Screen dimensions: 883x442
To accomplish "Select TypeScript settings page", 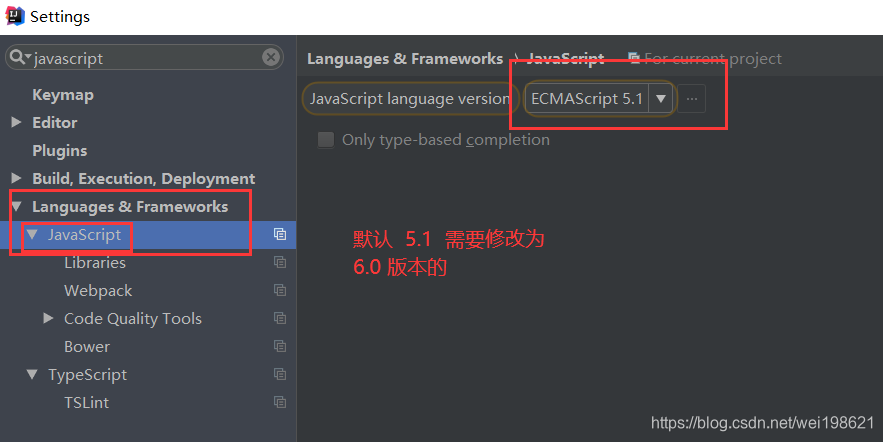I will (x=87, y=375).
